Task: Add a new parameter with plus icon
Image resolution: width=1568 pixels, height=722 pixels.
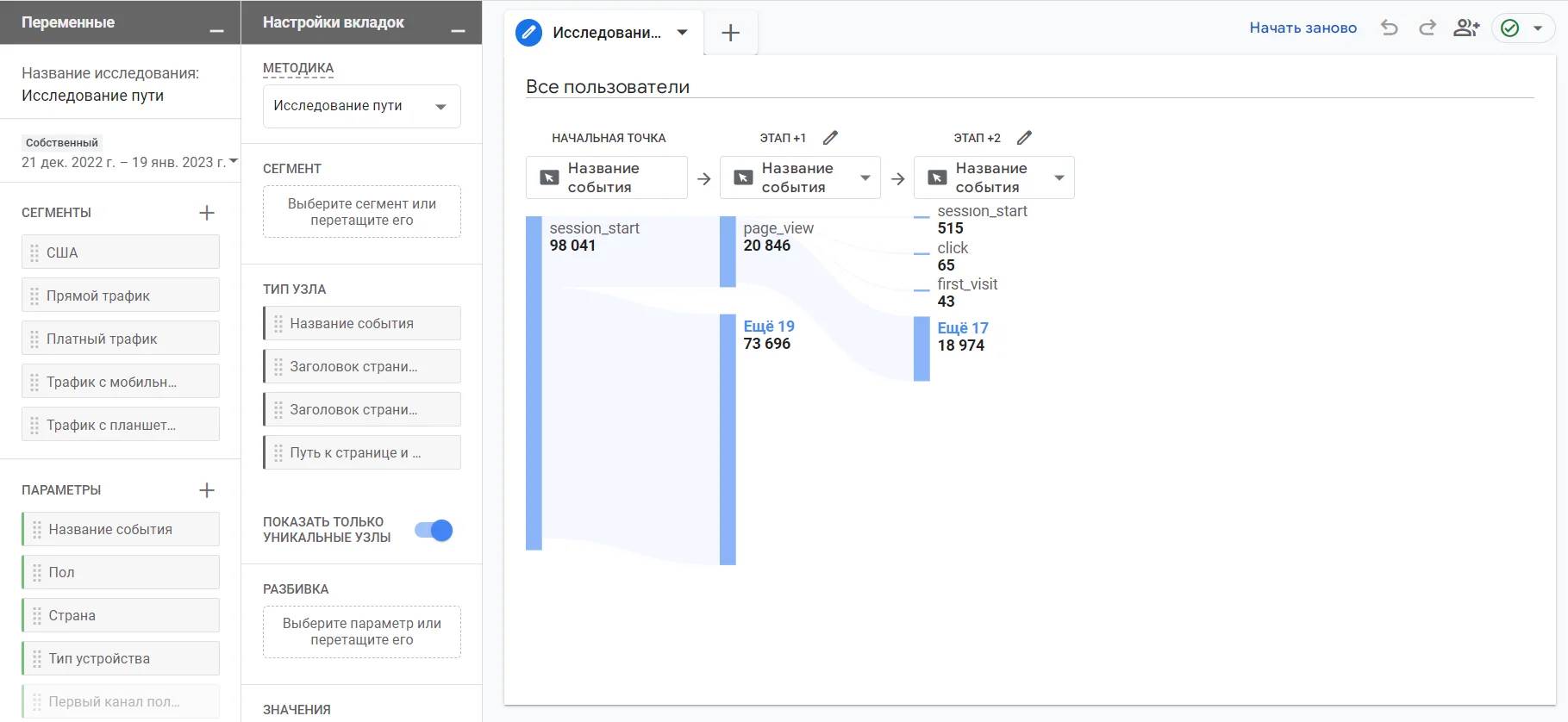Action: click(x=207, y=490)
